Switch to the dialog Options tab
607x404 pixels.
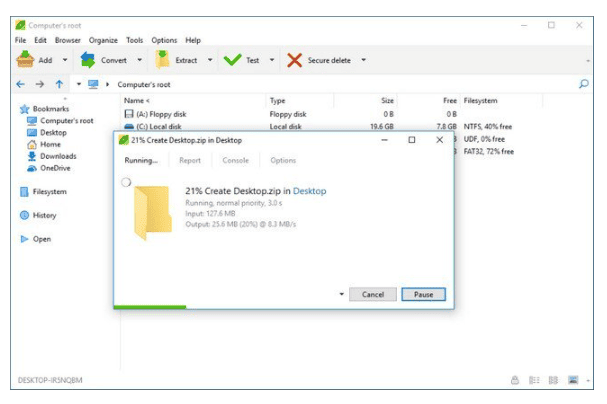[283, 160]
